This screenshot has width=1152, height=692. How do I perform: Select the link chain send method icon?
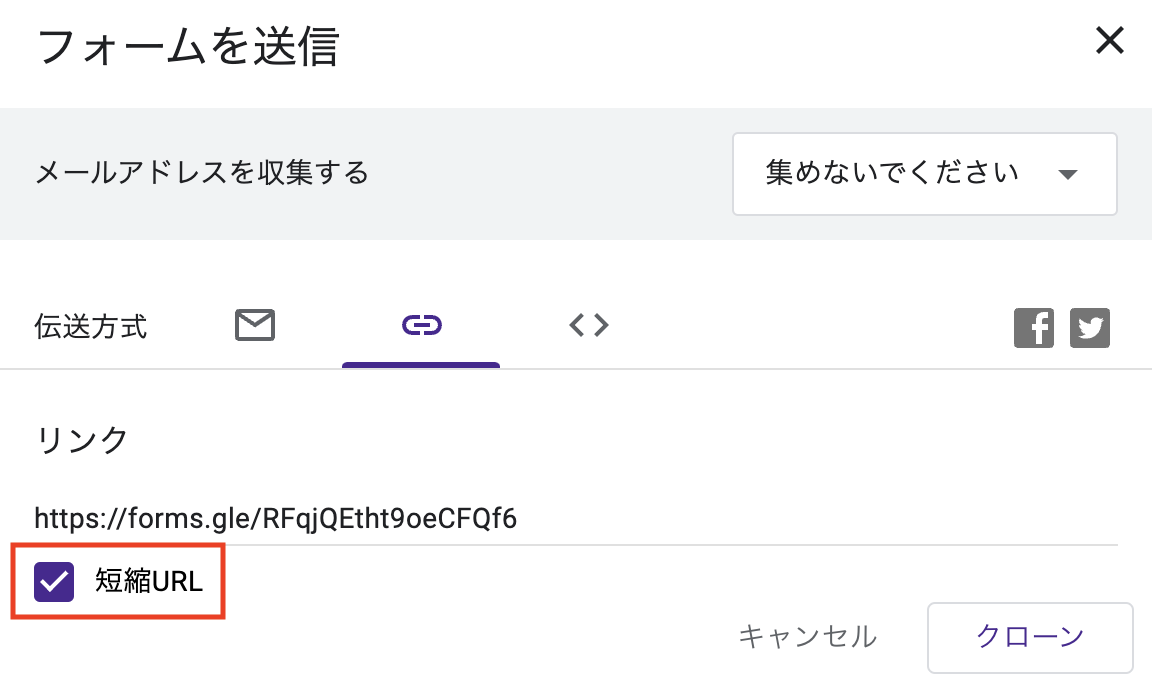tap(422, 325)
